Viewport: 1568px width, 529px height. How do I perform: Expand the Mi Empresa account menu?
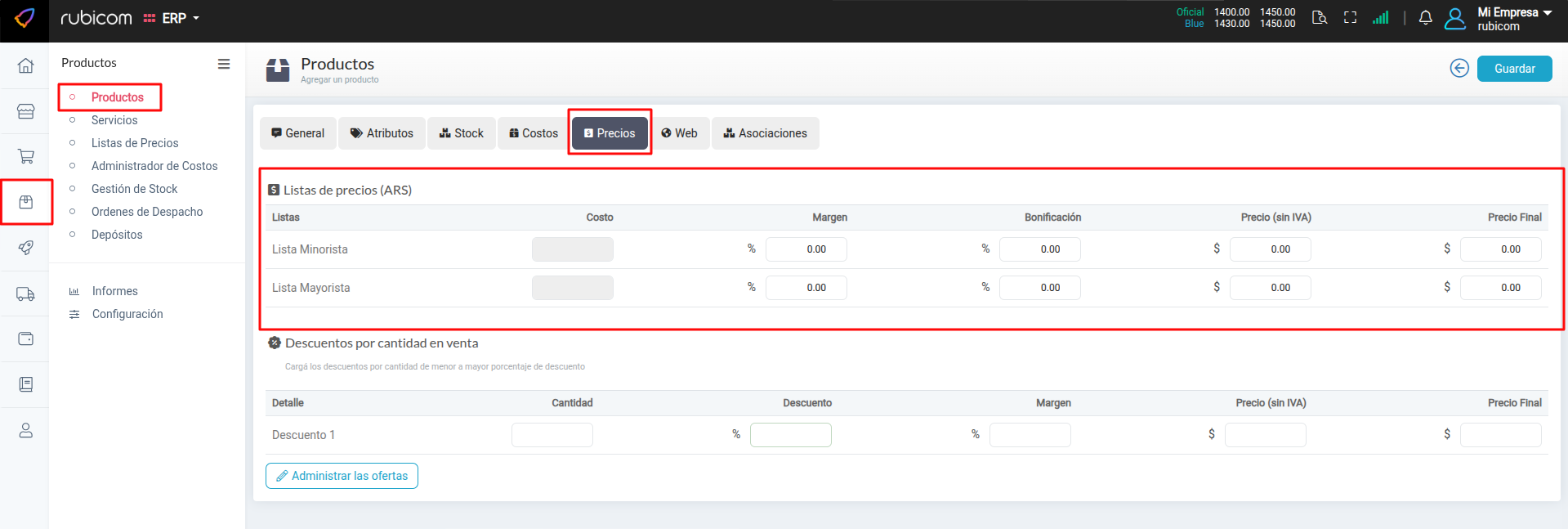pos(1514,13)
